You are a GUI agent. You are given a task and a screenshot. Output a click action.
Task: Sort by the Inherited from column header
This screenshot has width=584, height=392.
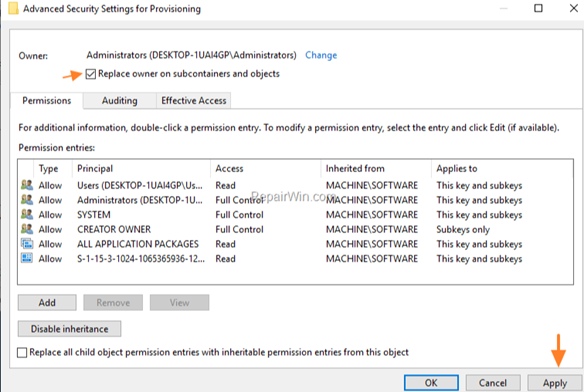[376, 168]
